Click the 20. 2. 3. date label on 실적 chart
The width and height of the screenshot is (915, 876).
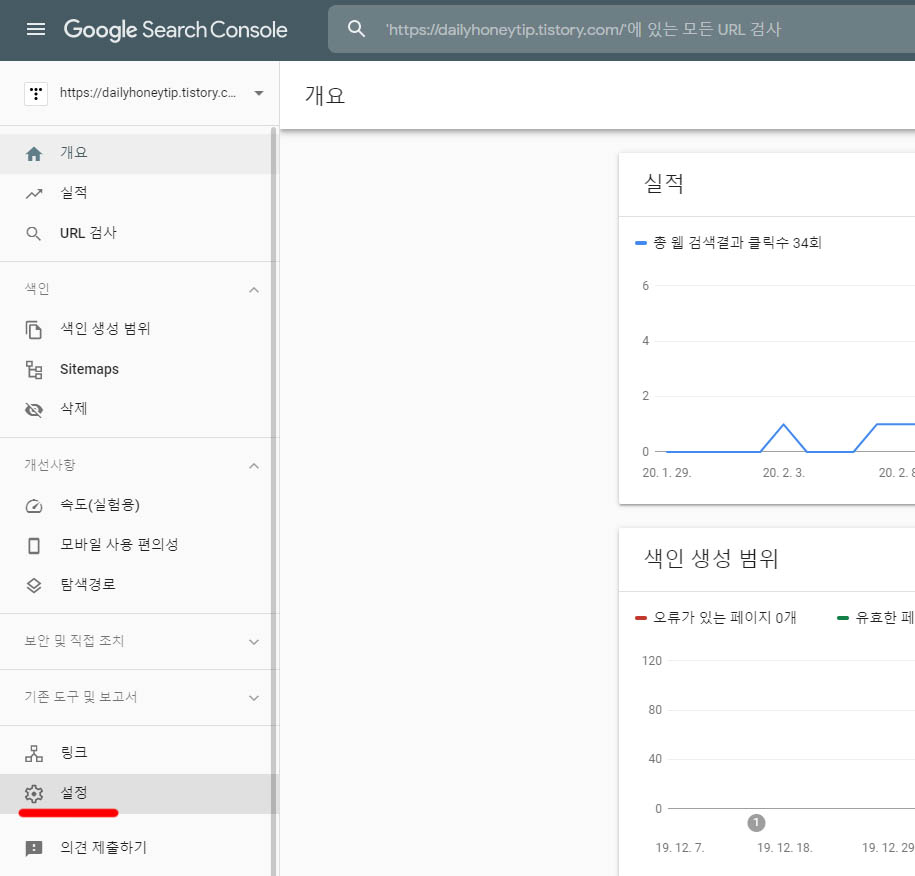(x=784, y=473)
